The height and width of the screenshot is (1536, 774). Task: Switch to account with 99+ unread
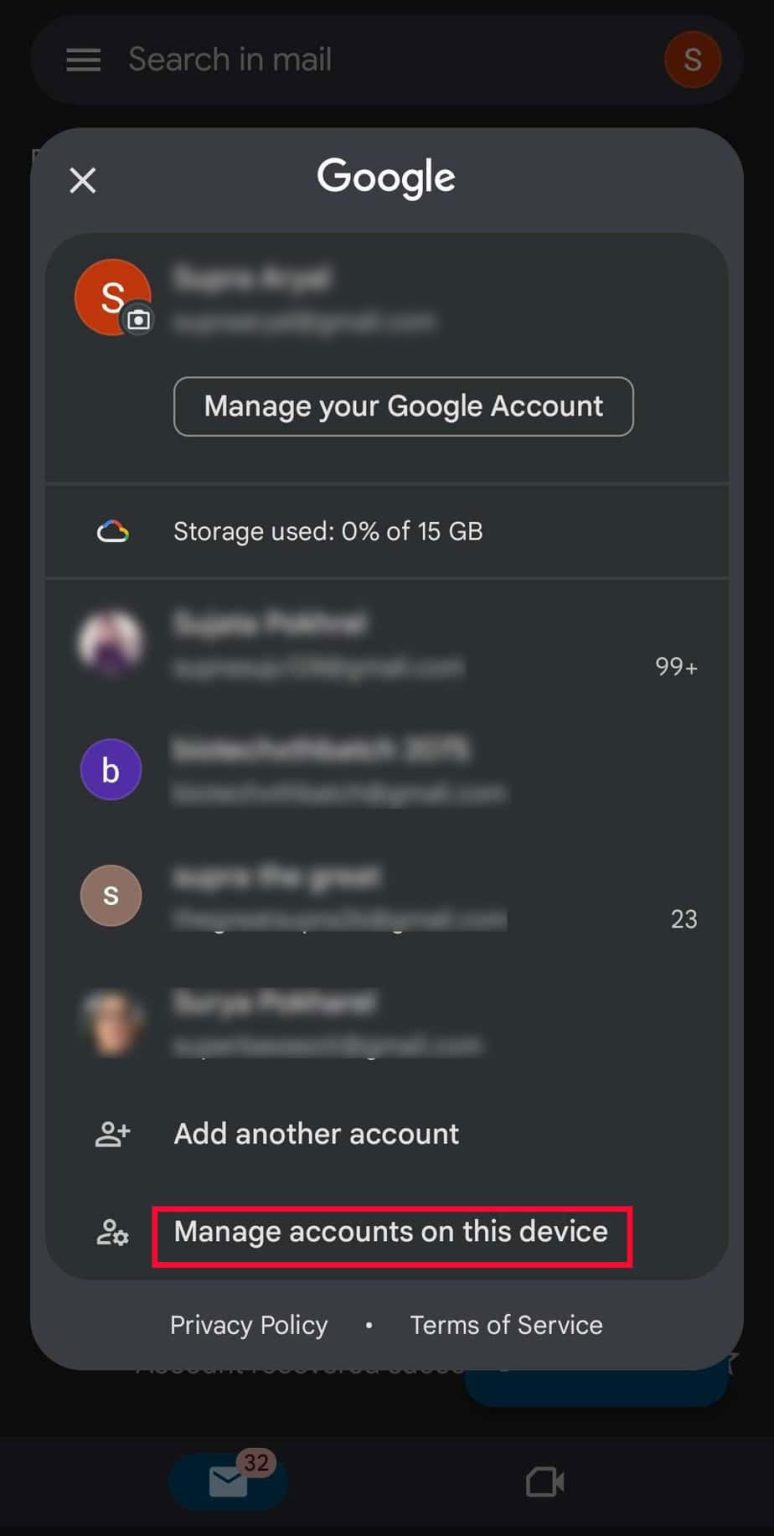[387, 643]
